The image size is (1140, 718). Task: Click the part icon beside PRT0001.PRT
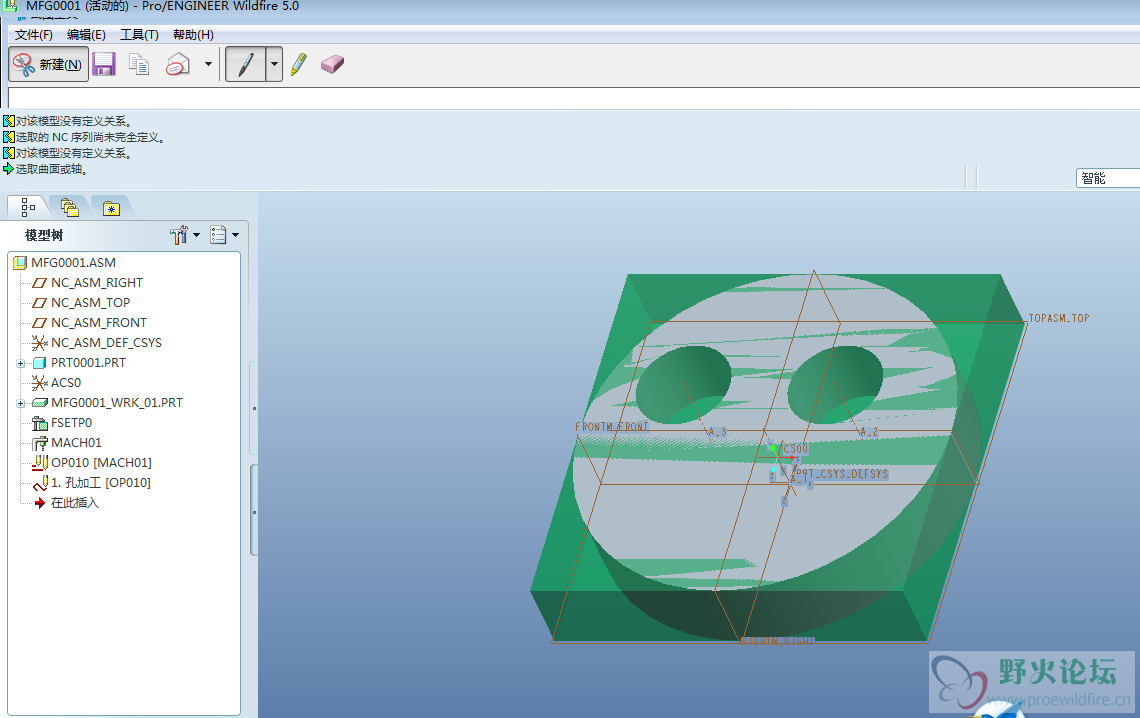coord(40,363)
